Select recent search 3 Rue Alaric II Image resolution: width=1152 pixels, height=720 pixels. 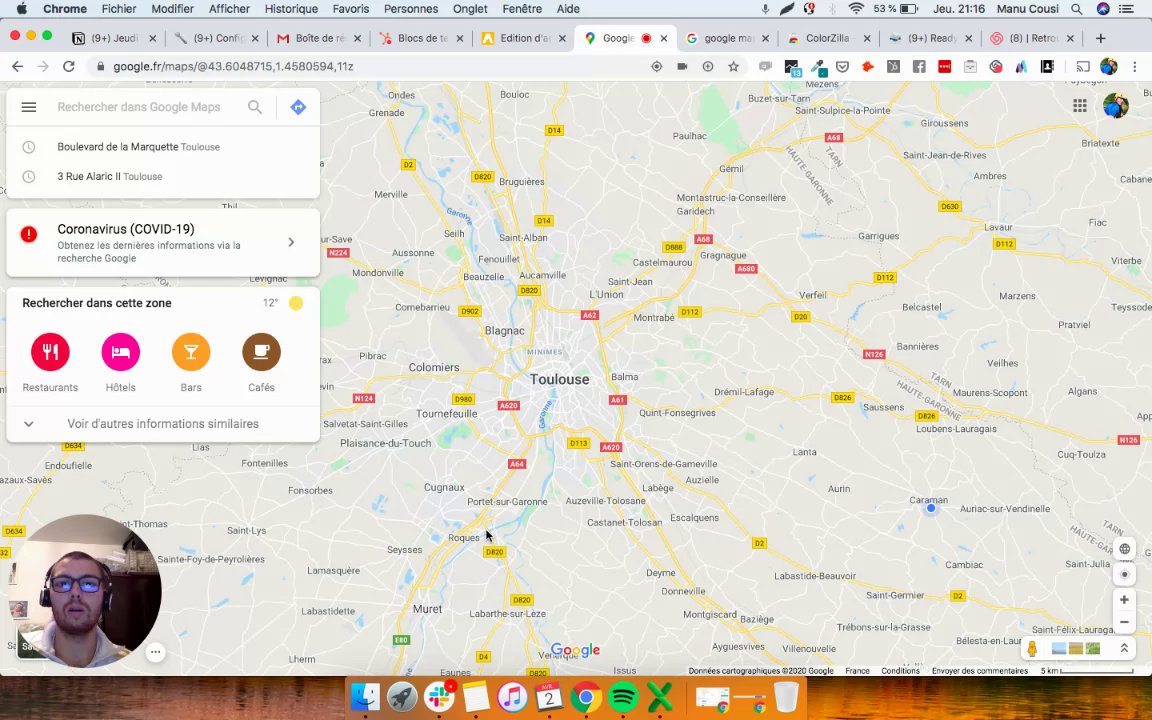pyautogui.click(x=163, y=176)
